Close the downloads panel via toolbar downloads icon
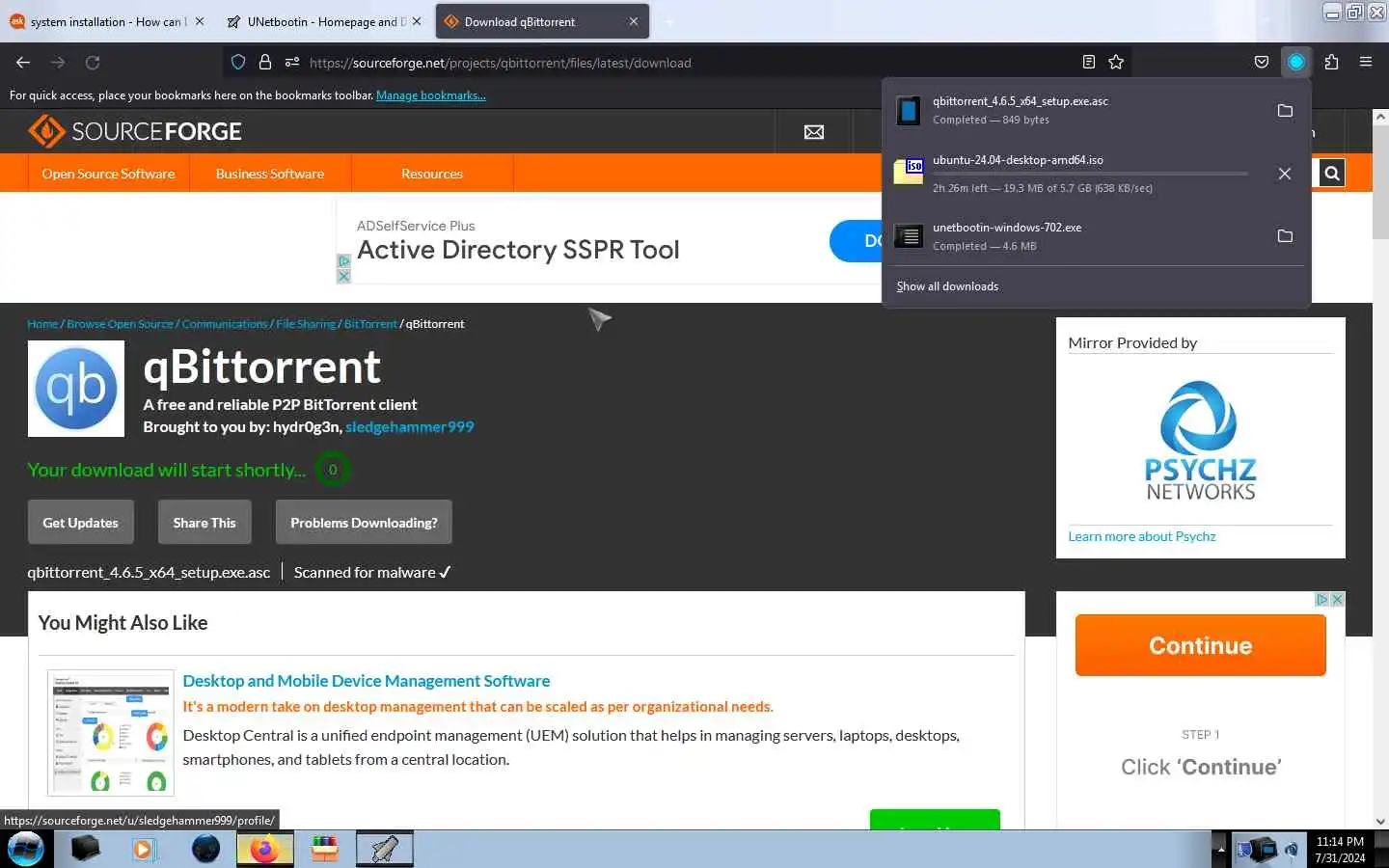1389x868 pixels. click(x=1296, y=62)
